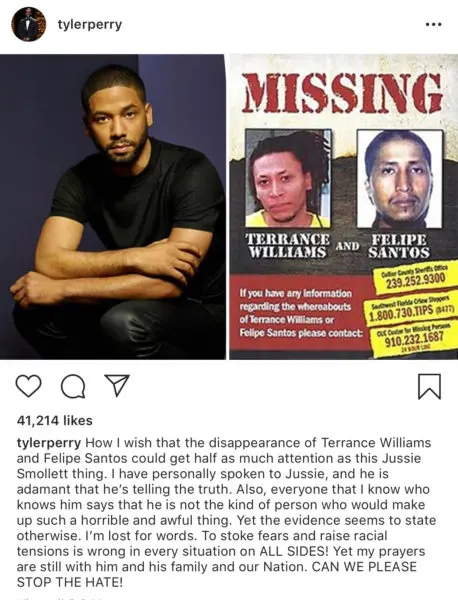458x600 pixels.
Task: Click the red MISSING headline on the poster
Action: point(342,93)
